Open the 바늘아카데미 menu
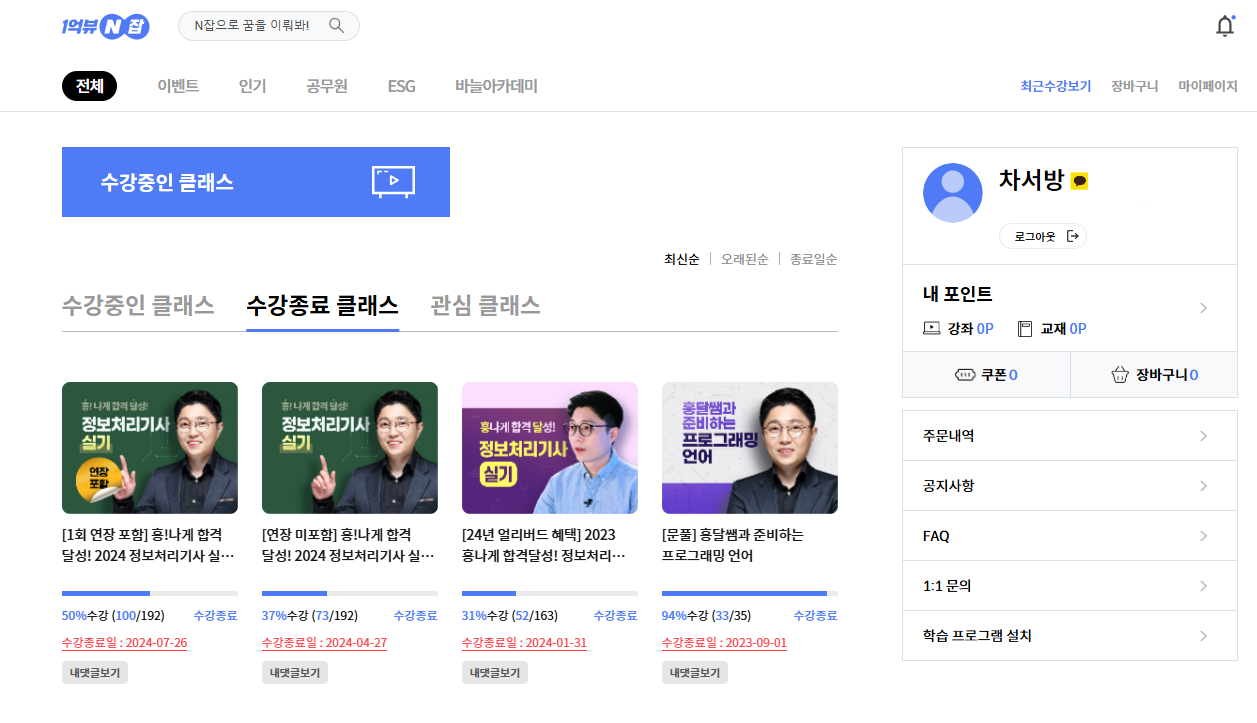This screenshot has width=1257, height=723. [x=496, y=86]
